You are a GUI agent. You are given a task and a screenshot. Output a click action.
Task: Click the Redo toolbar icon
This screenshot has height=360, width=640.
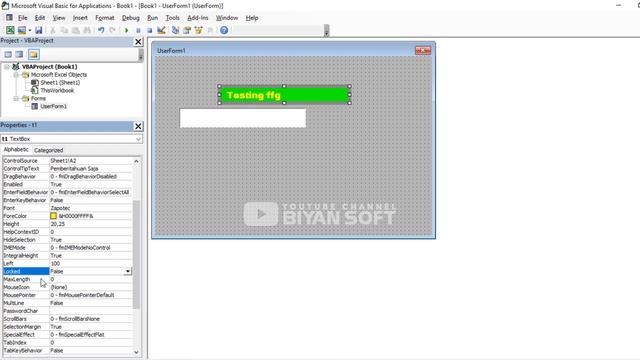[112, 30]
